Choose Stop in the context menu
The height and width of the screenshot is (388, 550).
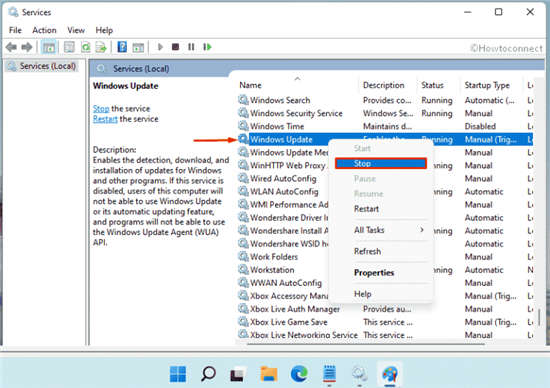[381, 163]
